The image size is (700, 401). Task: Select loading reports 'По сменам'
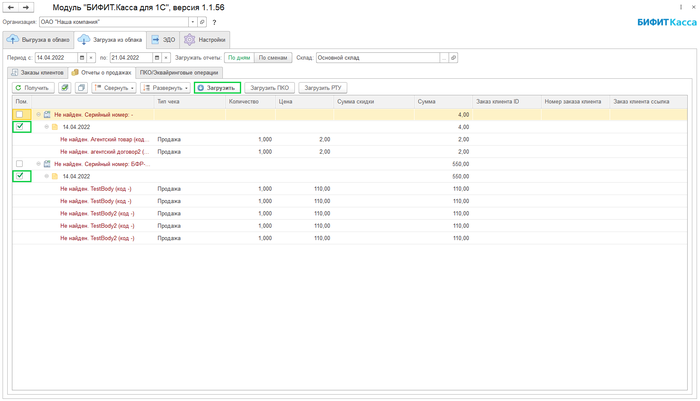273,58
